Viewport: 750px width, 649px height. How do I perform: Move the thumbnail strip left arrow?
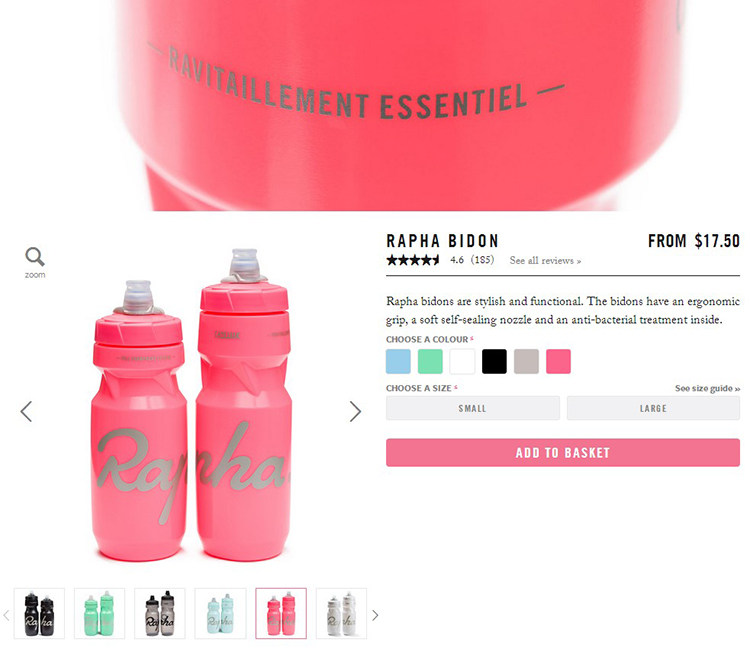pos(6,616)
